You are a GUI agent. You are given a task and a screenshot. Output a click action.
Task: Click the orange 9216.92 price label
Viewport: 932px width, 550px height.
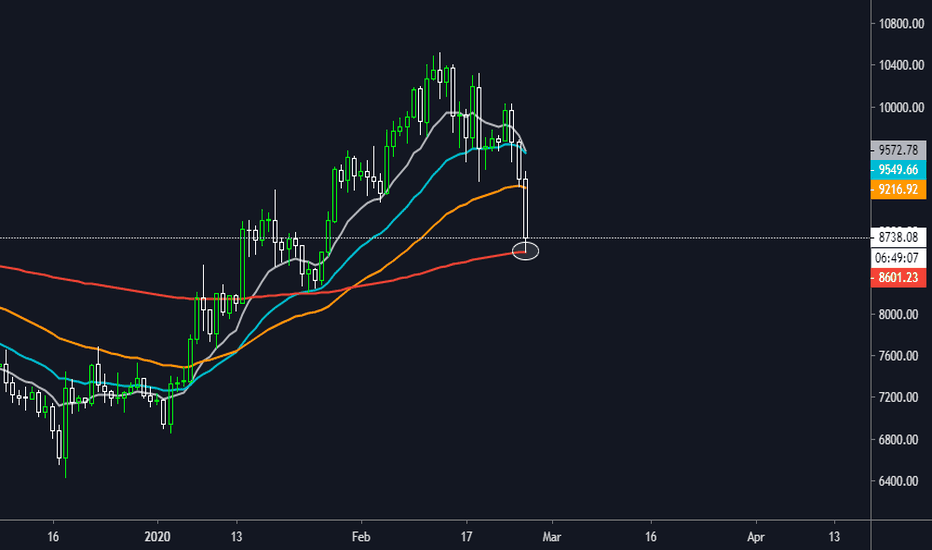(x=898, y=190)
